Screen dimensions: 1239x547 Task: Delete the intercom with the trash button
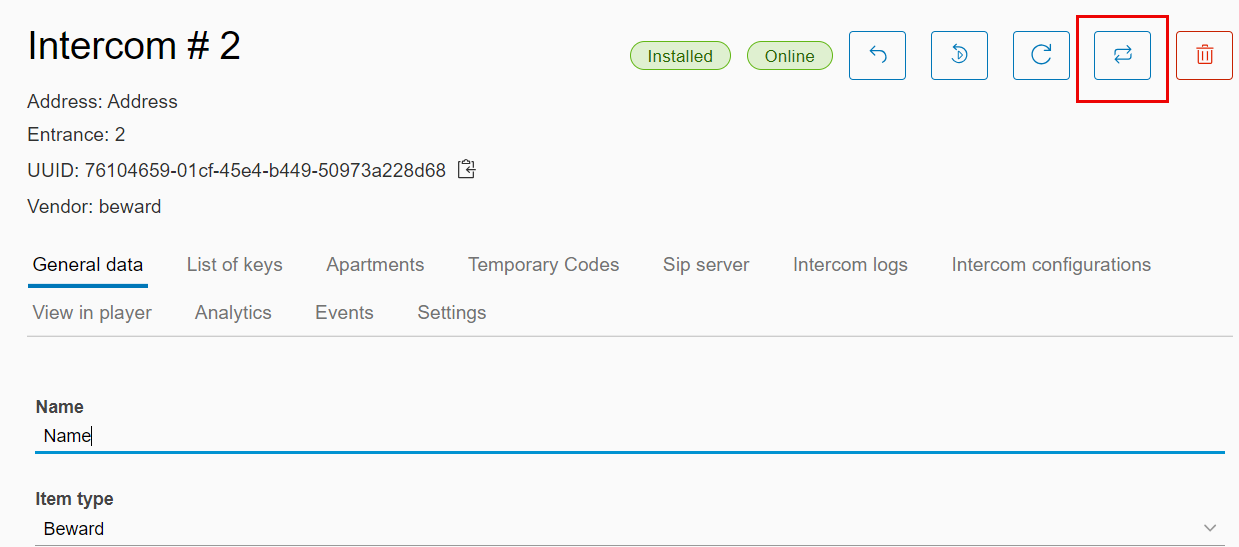click(1204, 56)
